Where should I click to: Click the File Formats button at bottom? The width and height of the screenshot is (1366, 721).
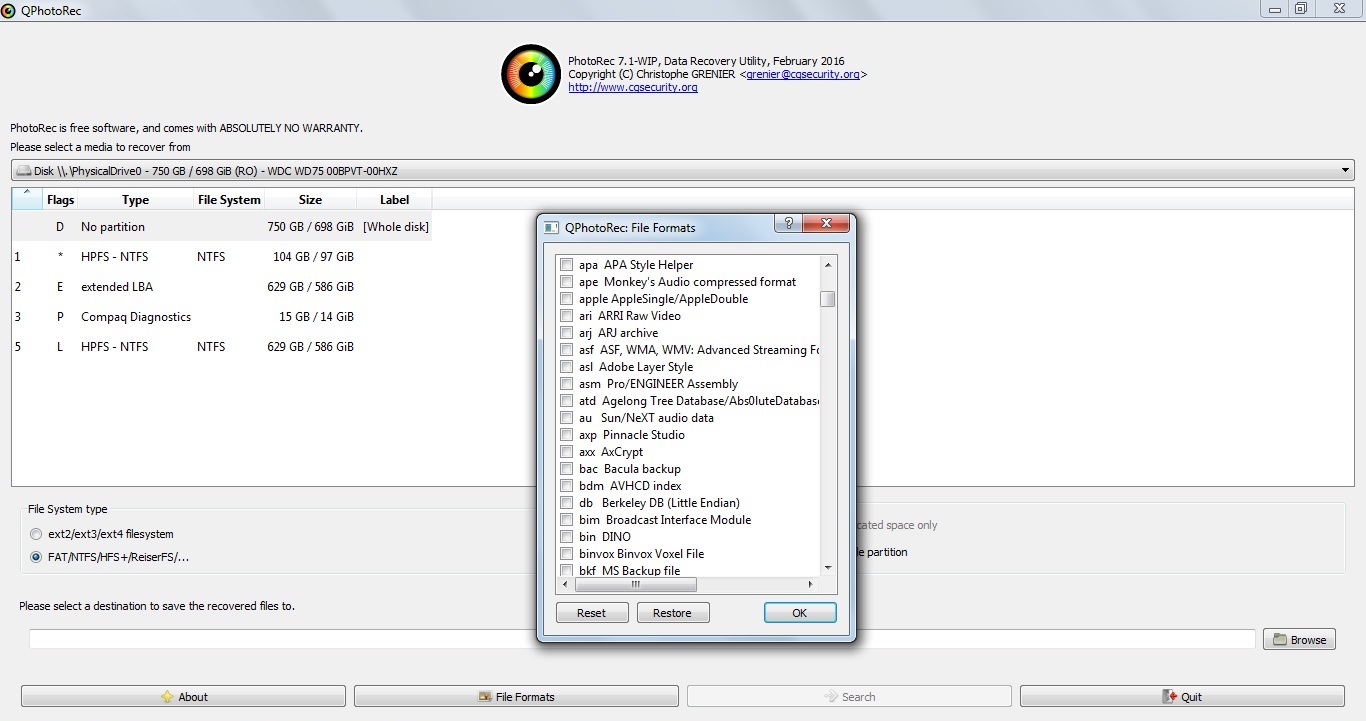tap(516, 697)
